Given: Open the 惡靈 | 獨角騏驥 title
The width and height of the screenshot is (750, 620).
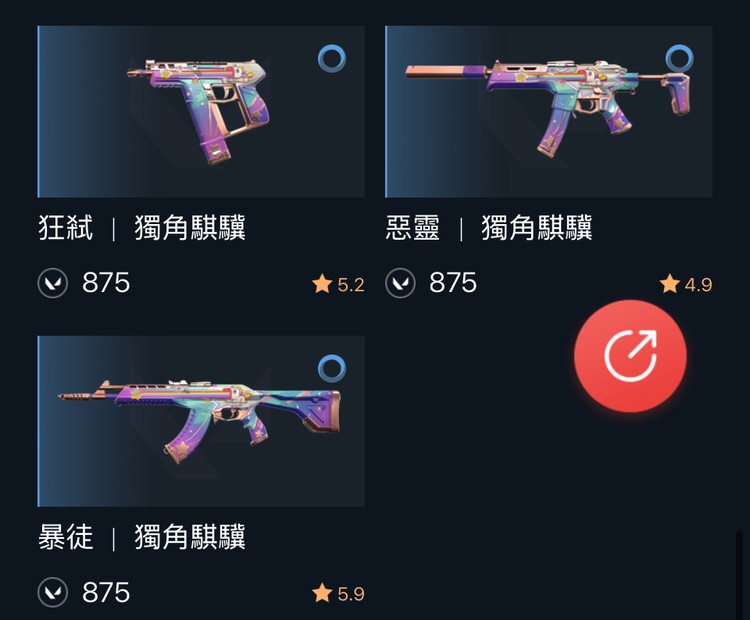Looking at the screenshot, I should (489, 228).
